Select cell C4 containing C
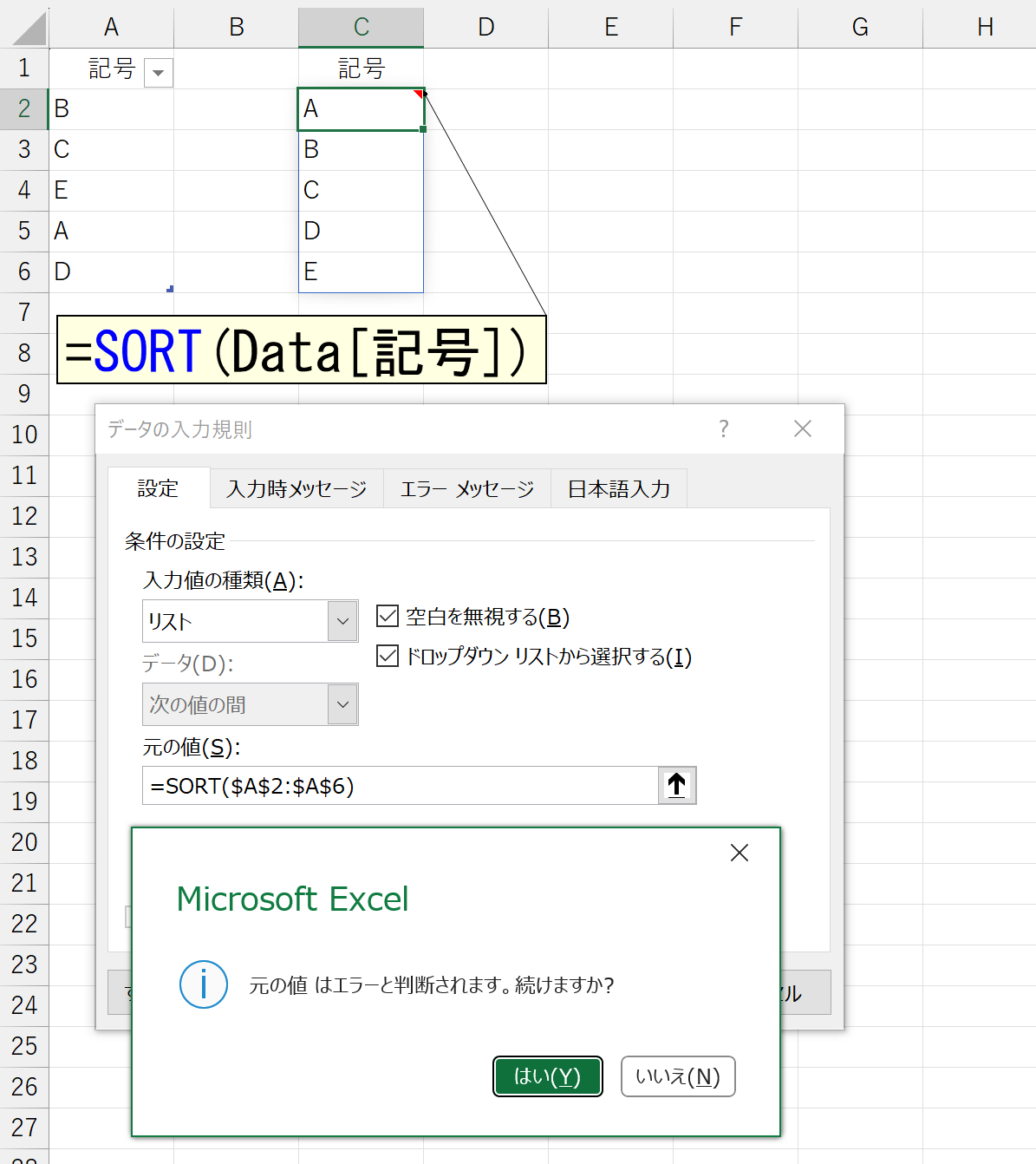This screenshot has height=1164, width=1036. point(362,191)
